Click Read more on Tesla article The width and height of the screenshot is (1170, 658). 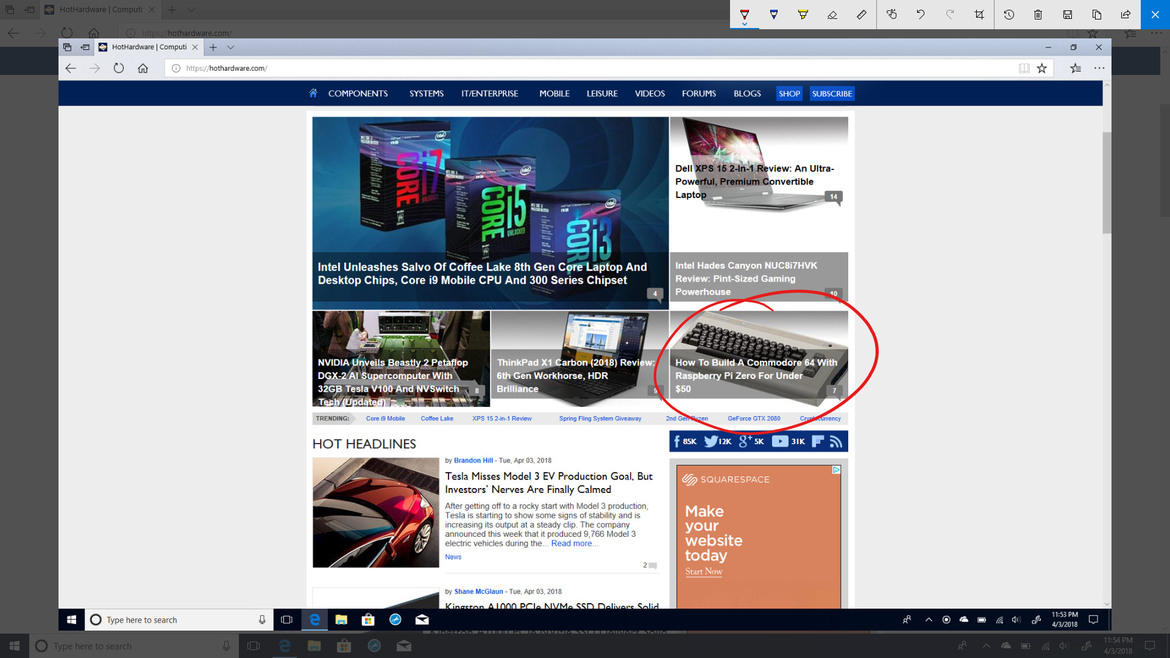(574, 543)
